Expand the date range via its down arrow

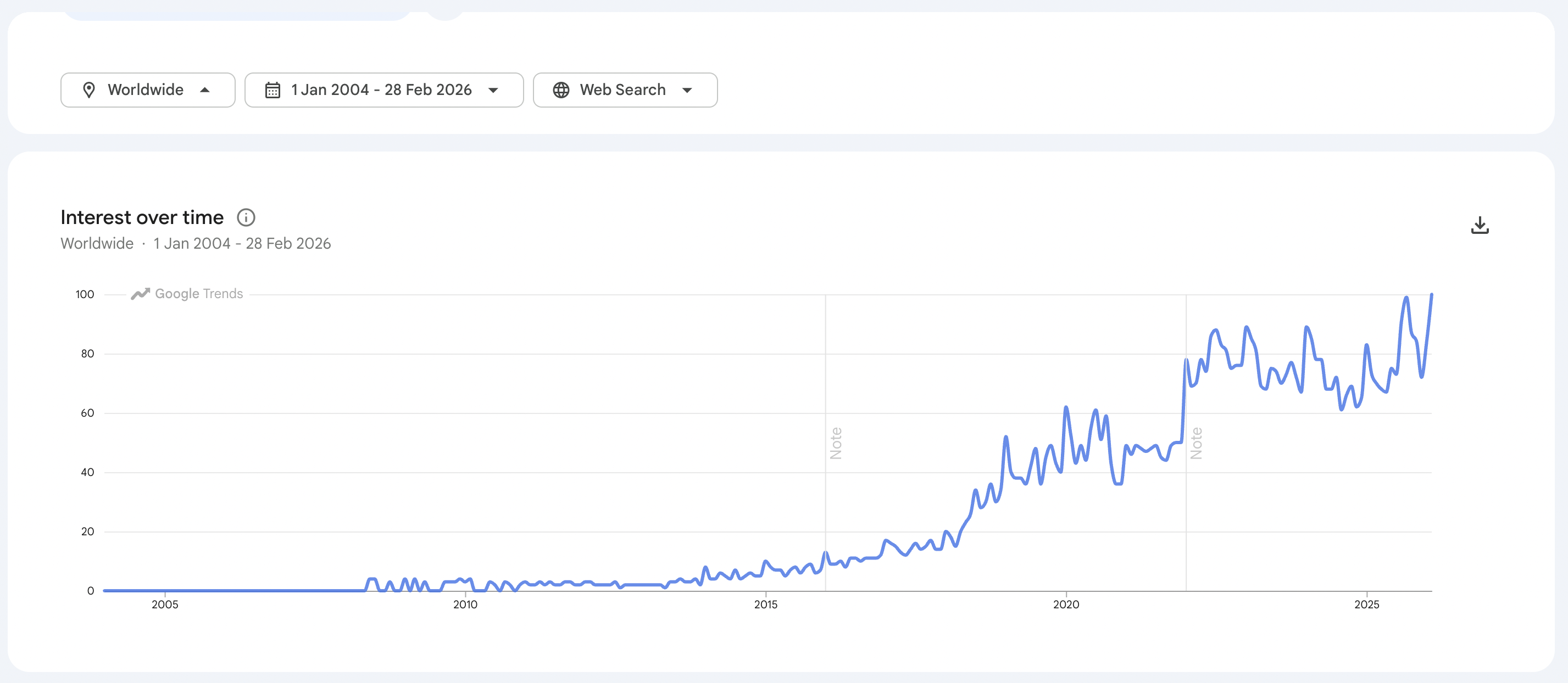pos(493,90)
